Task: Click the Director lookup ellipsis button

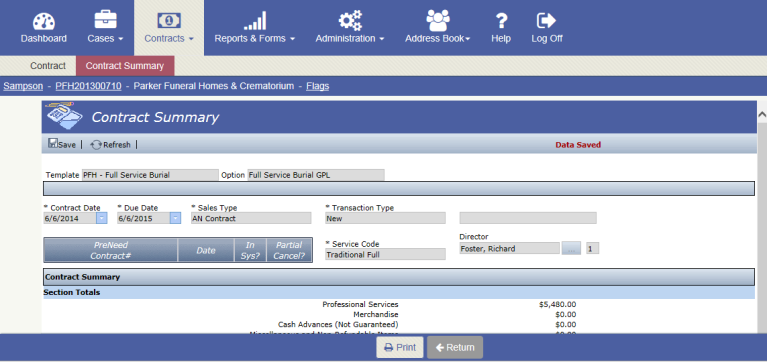Action: (x=571, y=249)
